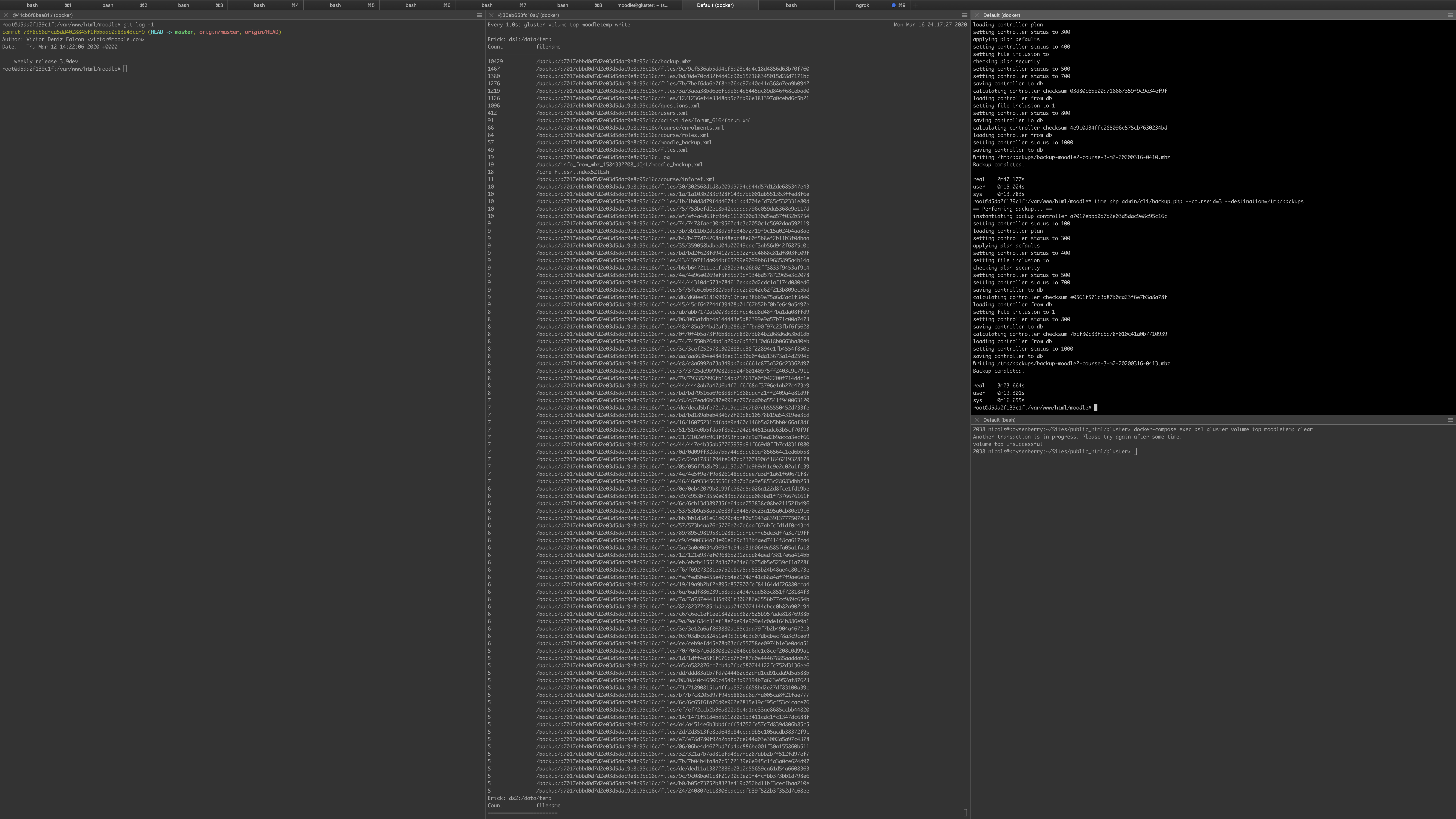Click the checksum e0561f571c3d87b0ca23f6e7b3a8a78f line
This screenshot has width=1456, height=819.
coord(1069,297)
